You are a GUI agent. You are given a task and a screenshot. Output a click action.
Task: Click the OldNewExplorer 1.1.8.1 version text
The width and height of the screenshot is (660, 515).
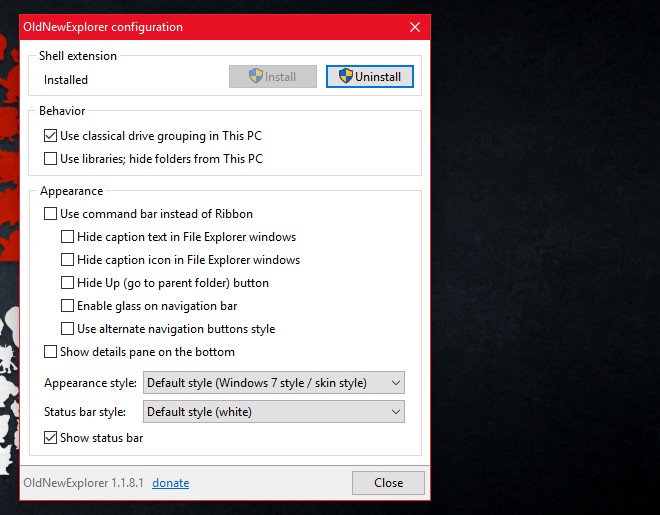83,483
